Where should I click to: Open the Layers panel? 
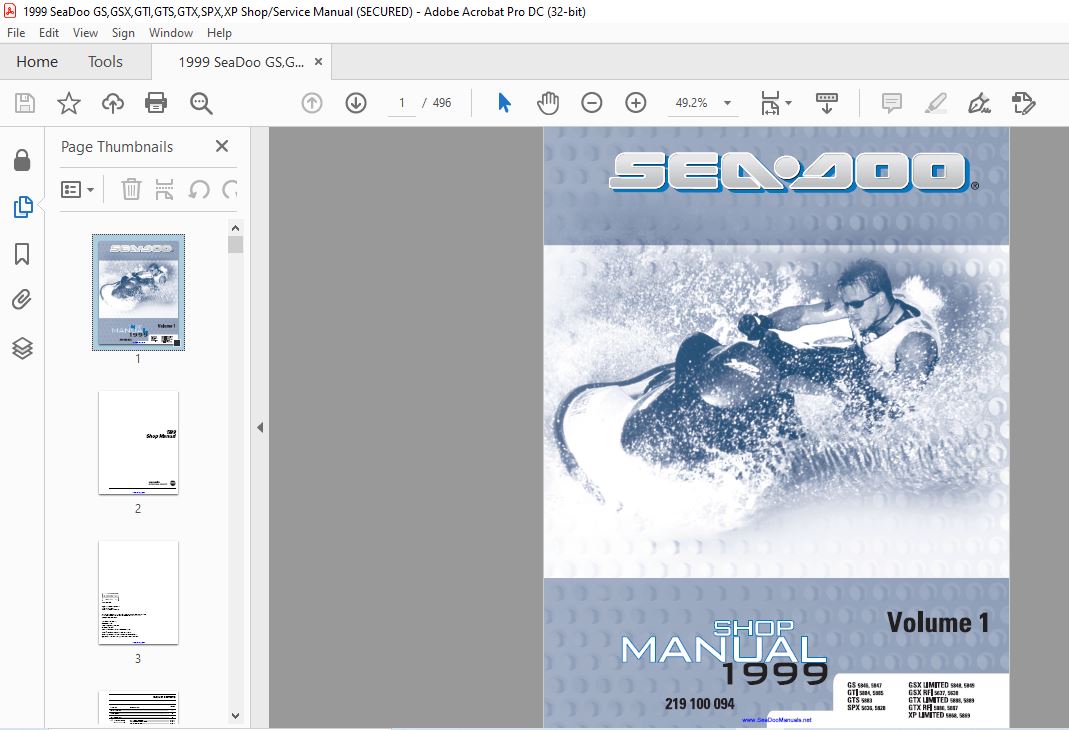point(22,348)
